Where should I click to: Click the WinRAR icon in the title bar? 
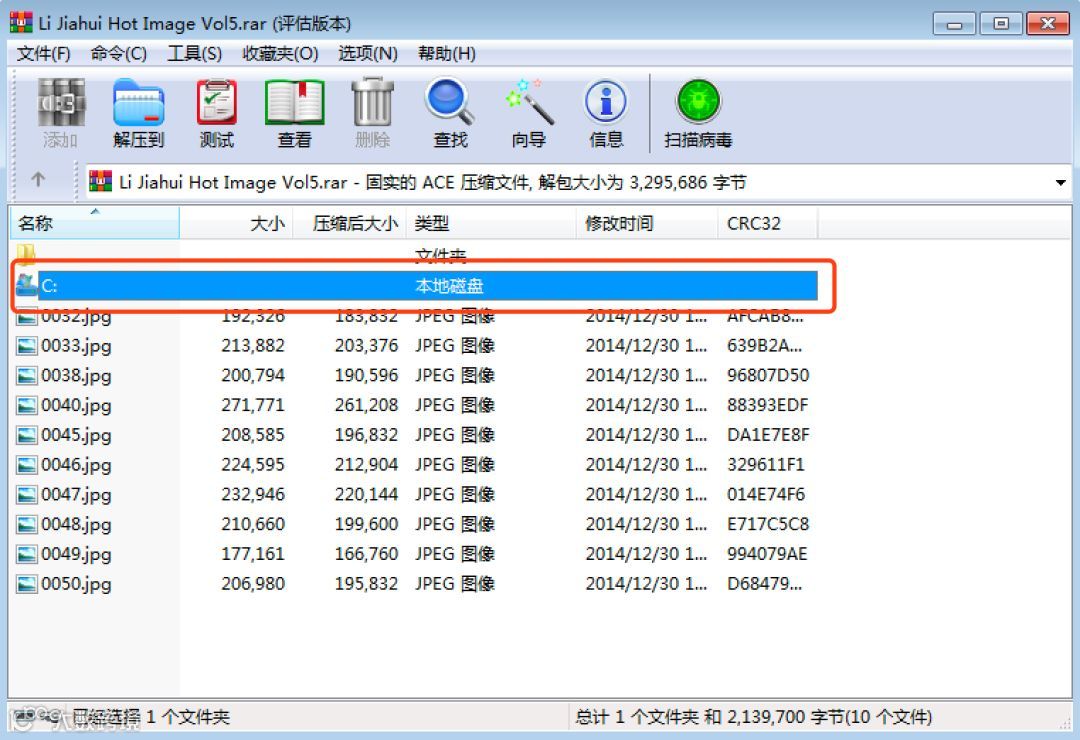click(21, 23)
